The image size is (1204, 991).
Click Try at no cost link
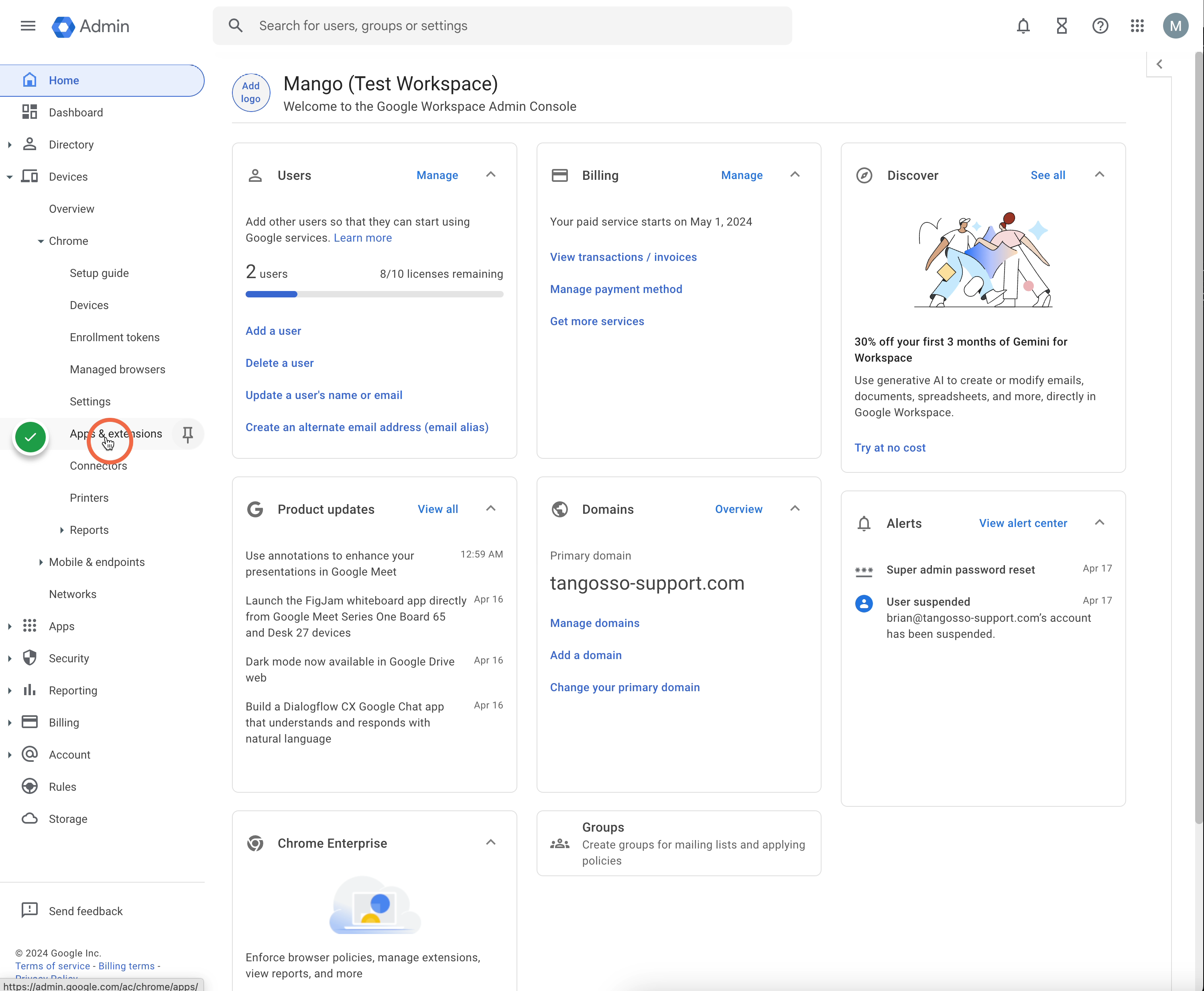[x=890, y=448]
